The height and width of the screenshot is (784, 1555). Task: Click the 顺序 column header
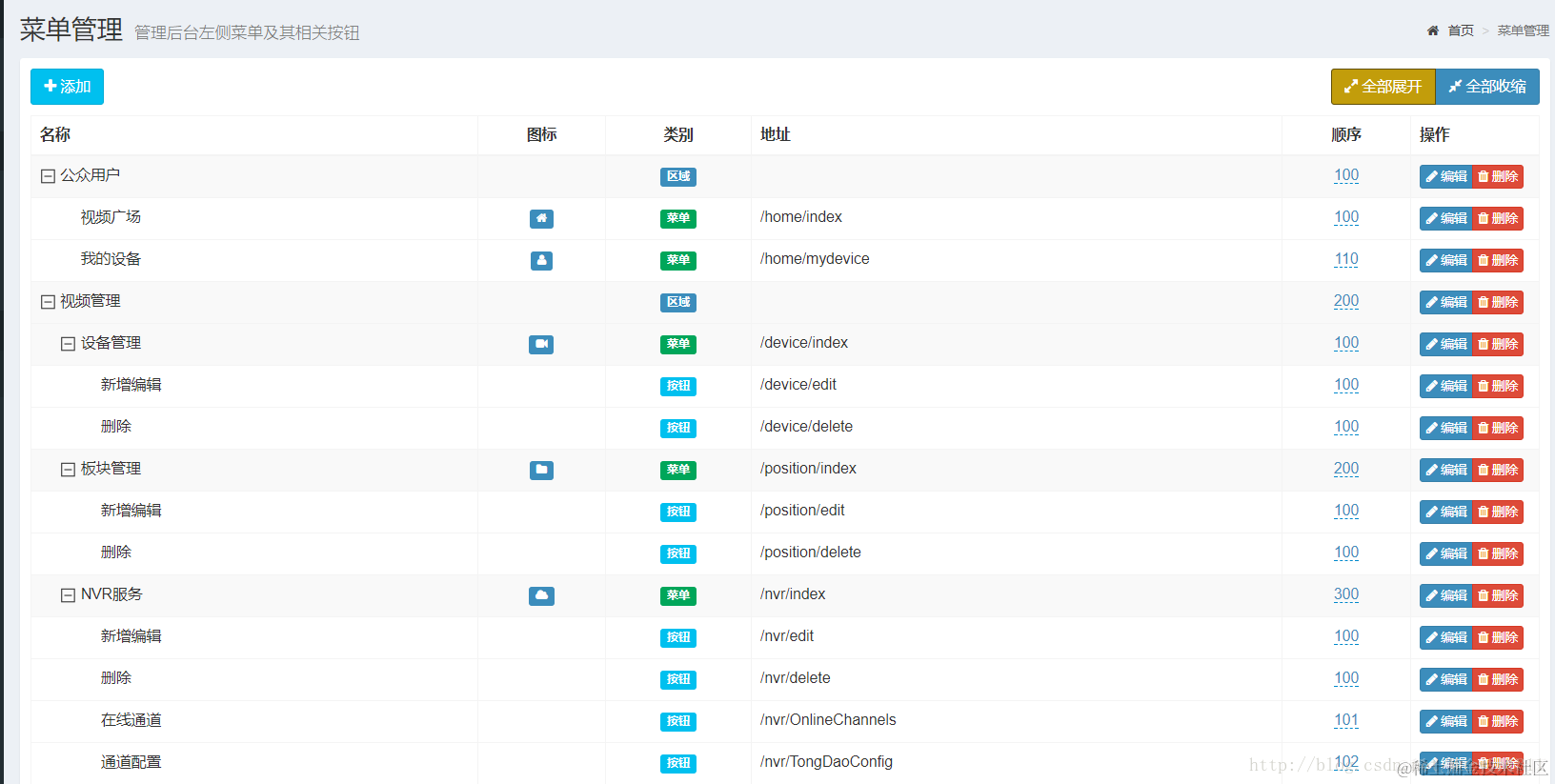pos(1346,135)
